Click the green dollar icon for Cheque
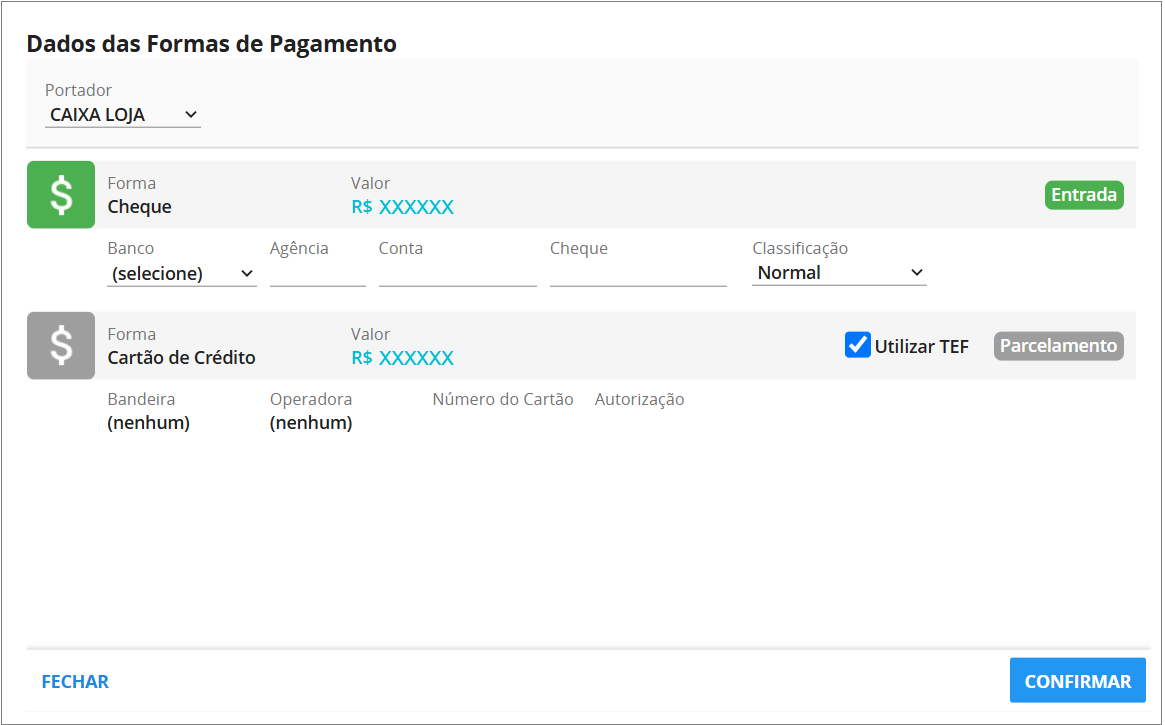Image resolution: width=1165 pixels, height=725 pixels. pos(61,195)
